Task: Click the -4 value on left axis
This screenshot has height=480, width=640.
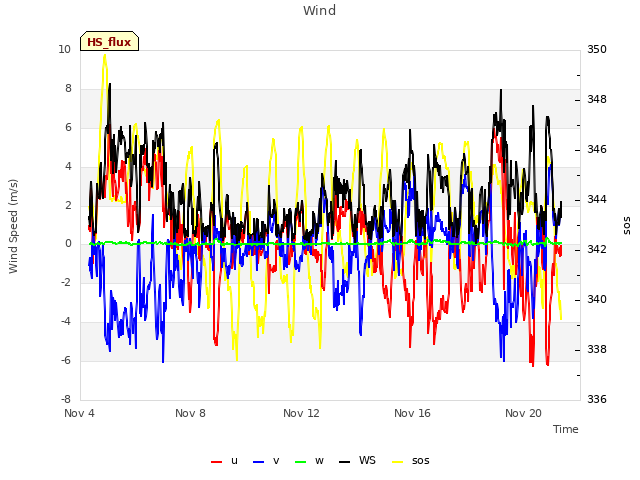Action: (x=66, y=322)
